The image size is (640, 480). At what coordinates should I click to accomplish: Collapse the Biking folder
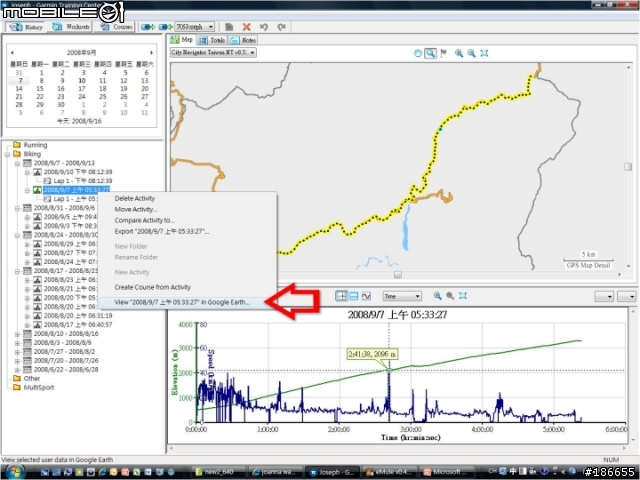click(7, 154)
